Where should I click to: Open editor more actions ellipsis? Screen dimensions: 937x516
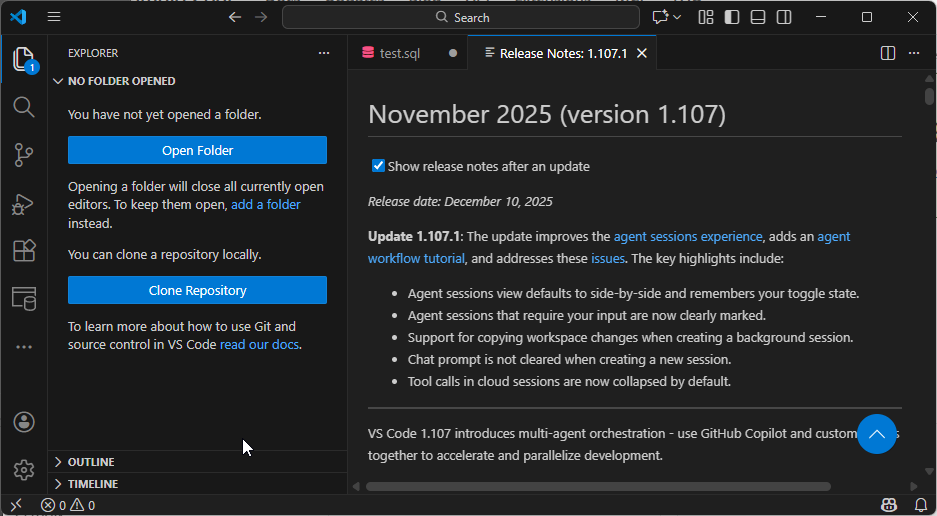click(x=914, y=53)
